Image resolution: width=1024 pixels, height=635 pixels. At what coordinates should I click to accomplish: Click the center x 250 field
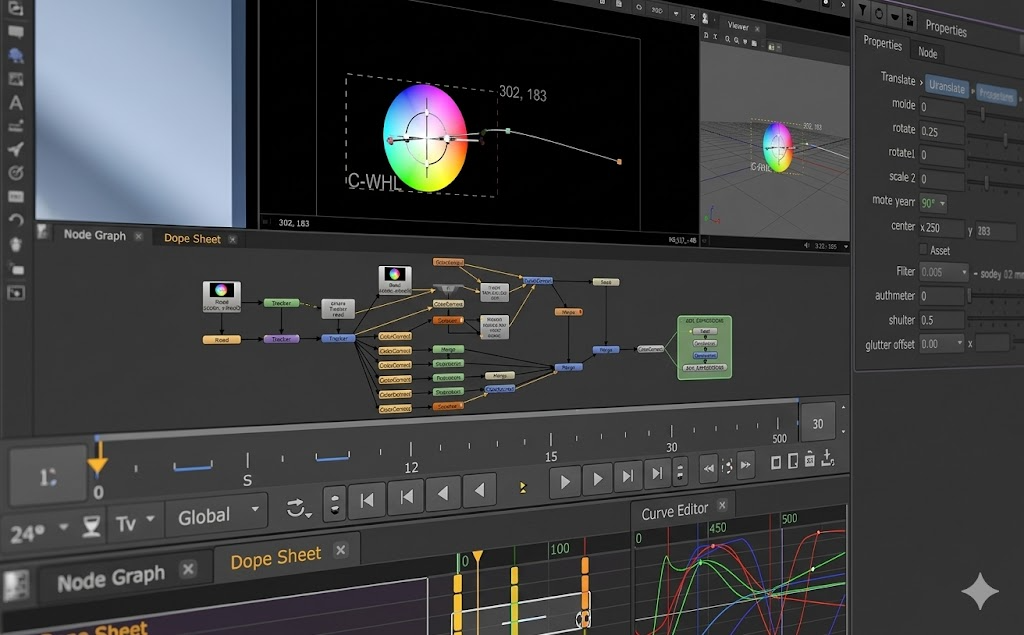[x=941, y=227]
